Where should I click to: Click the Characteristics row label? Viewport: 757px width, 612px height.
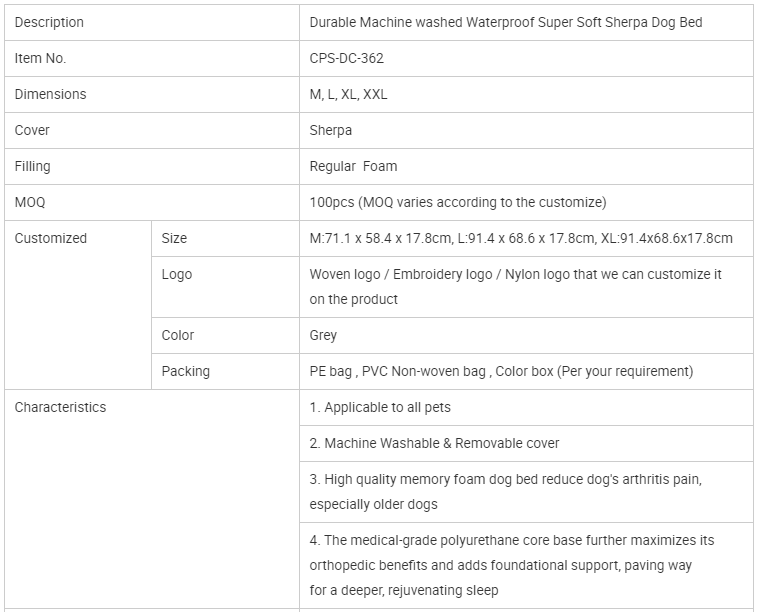60,407
